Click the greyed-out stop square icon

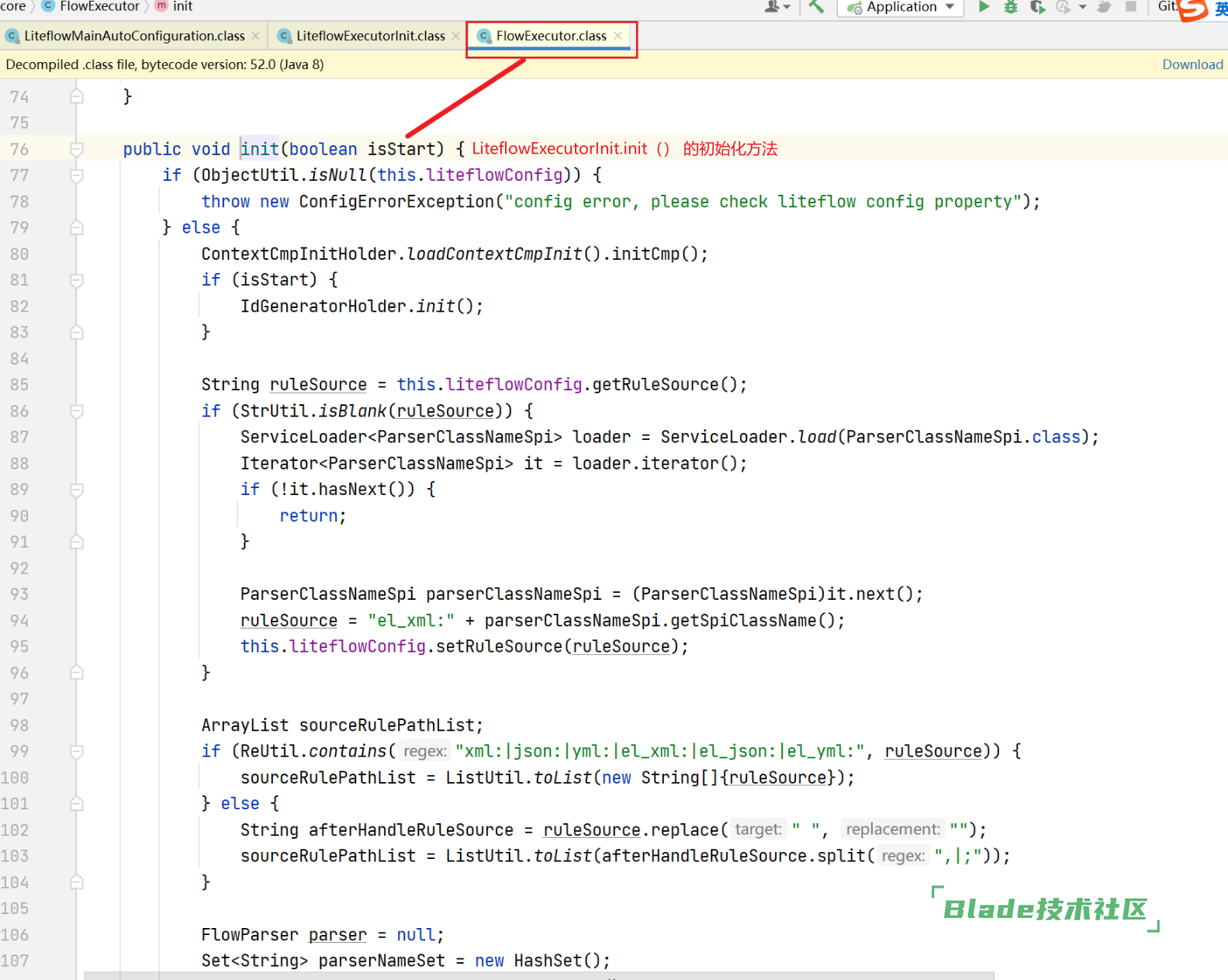click(x=1131, y=6)
